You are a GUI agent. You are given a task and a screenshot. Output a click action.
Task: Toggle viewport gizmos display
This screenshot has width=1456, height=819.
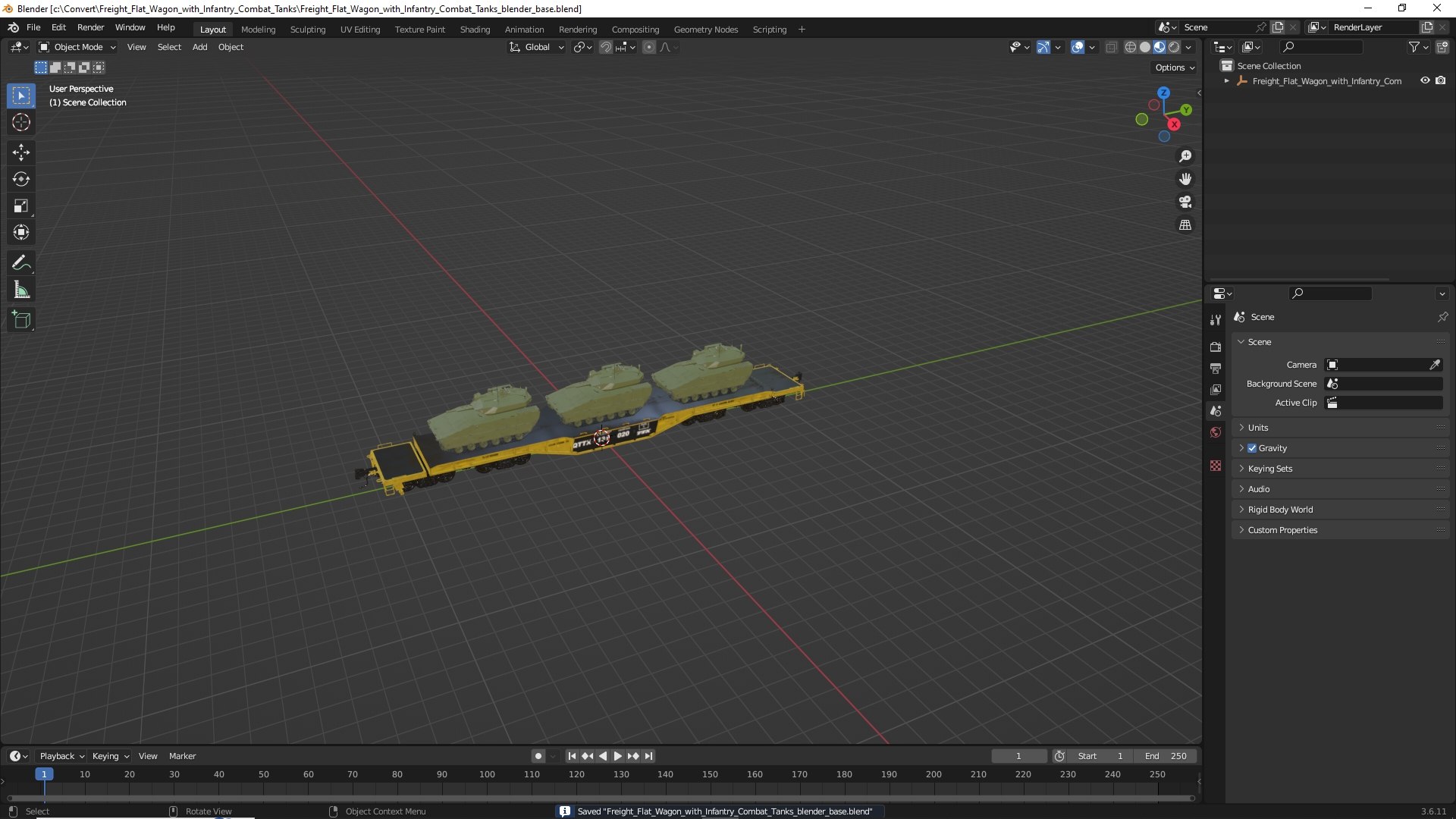1043,47
